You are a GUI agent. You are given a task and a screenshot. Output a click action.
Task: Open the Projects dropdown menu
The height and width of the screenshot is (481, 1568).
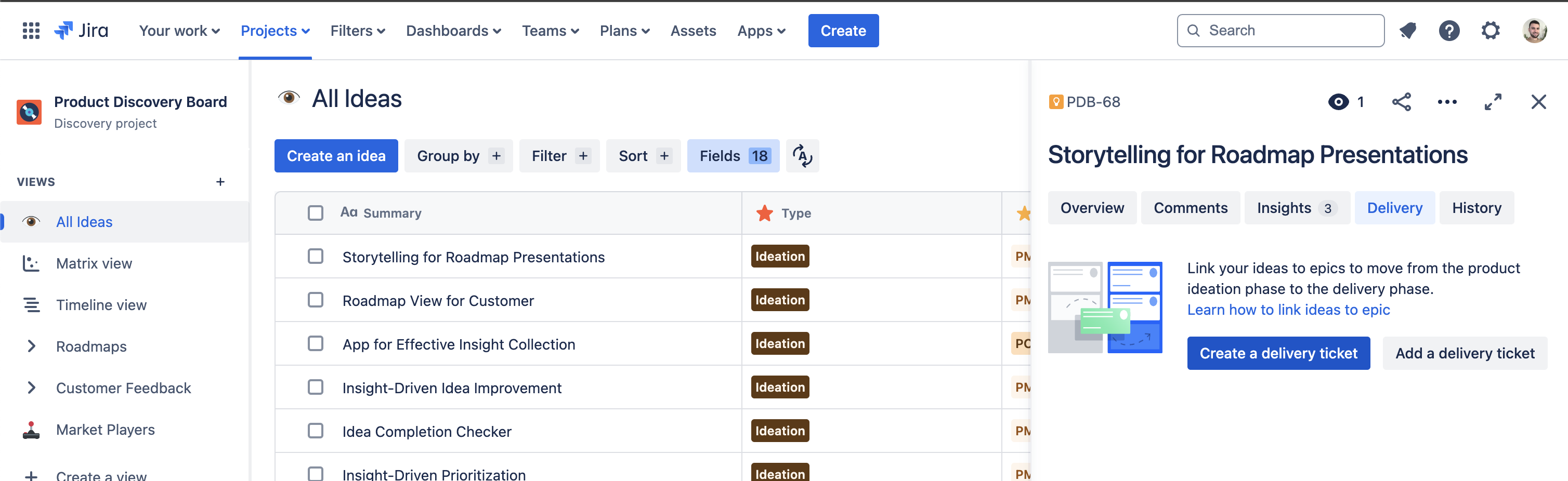point(275,31)
